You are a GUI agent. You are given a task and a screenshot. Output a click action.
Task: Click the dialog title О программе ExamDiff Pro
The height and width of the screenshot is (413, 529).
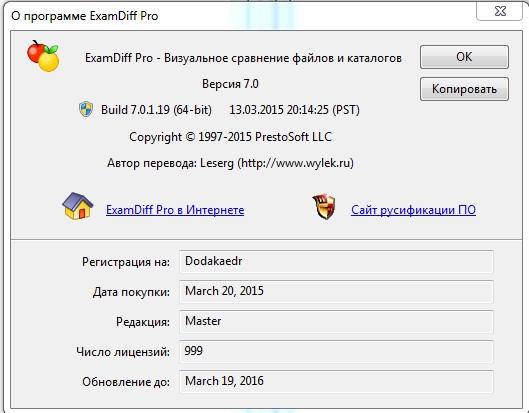point(84,16)
